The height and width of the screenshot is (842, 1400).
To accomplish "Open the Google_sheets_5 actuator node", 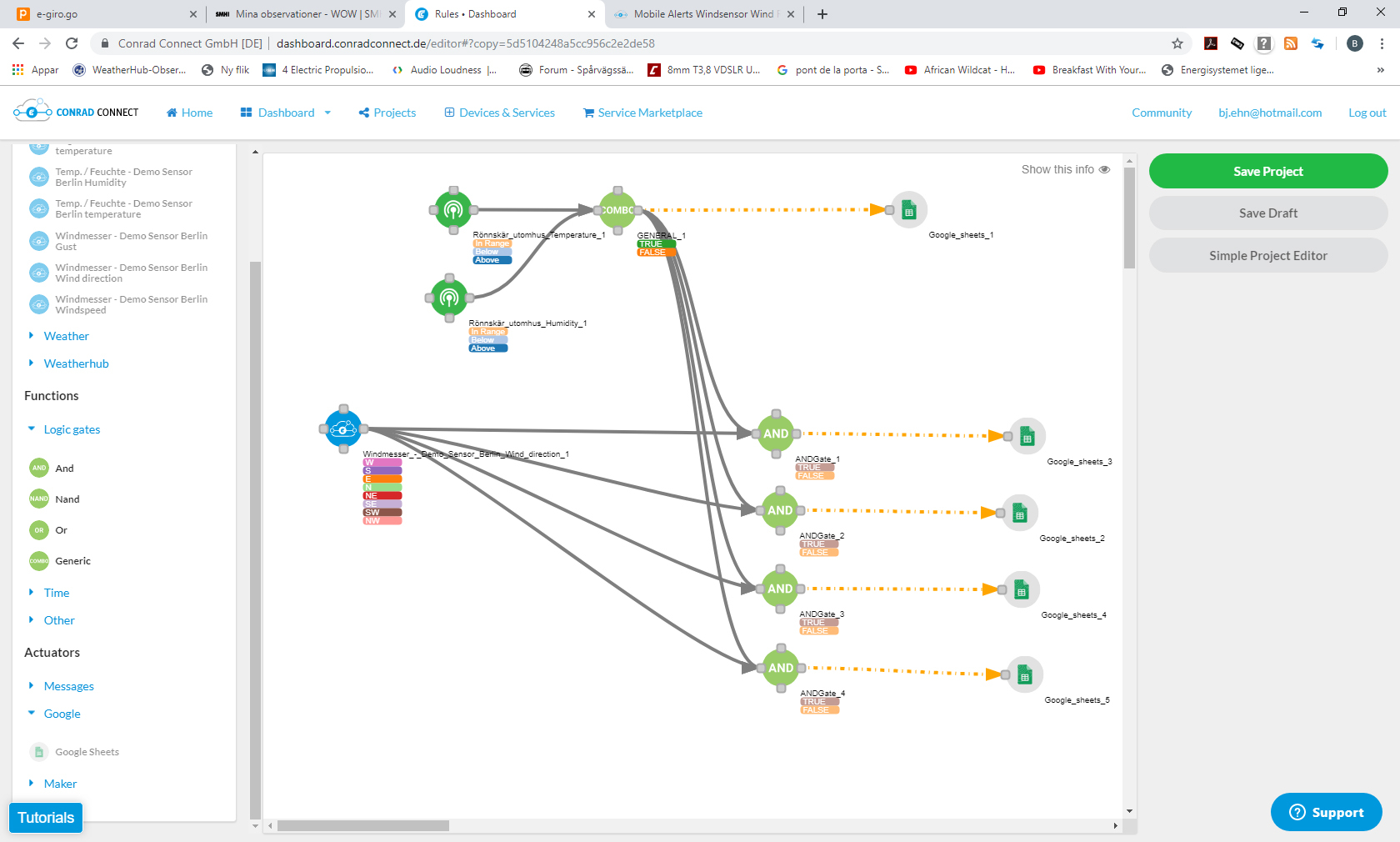I will (x=1025, y=674).
